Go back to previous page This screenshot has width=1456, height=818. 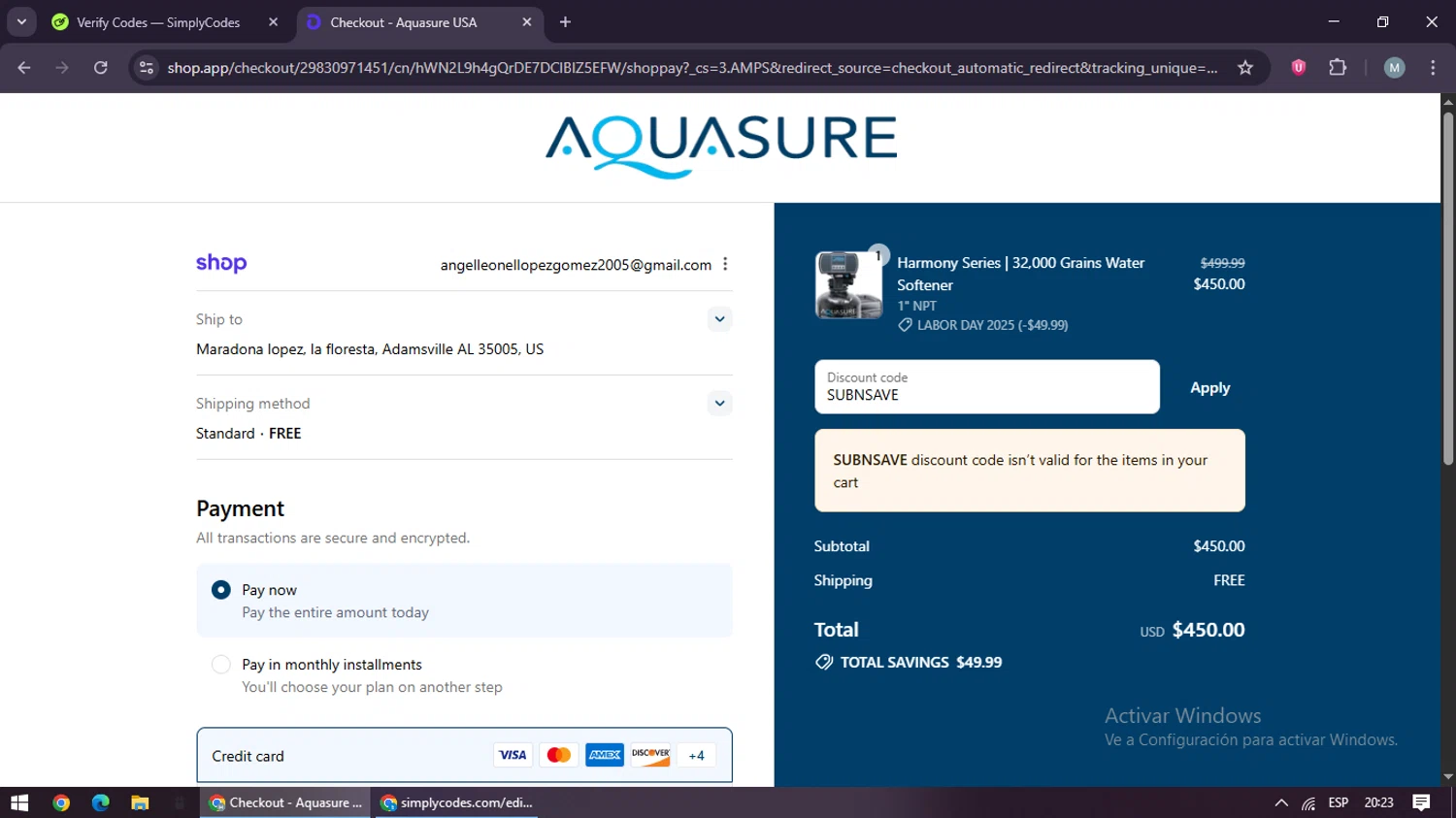pos(24,68)
